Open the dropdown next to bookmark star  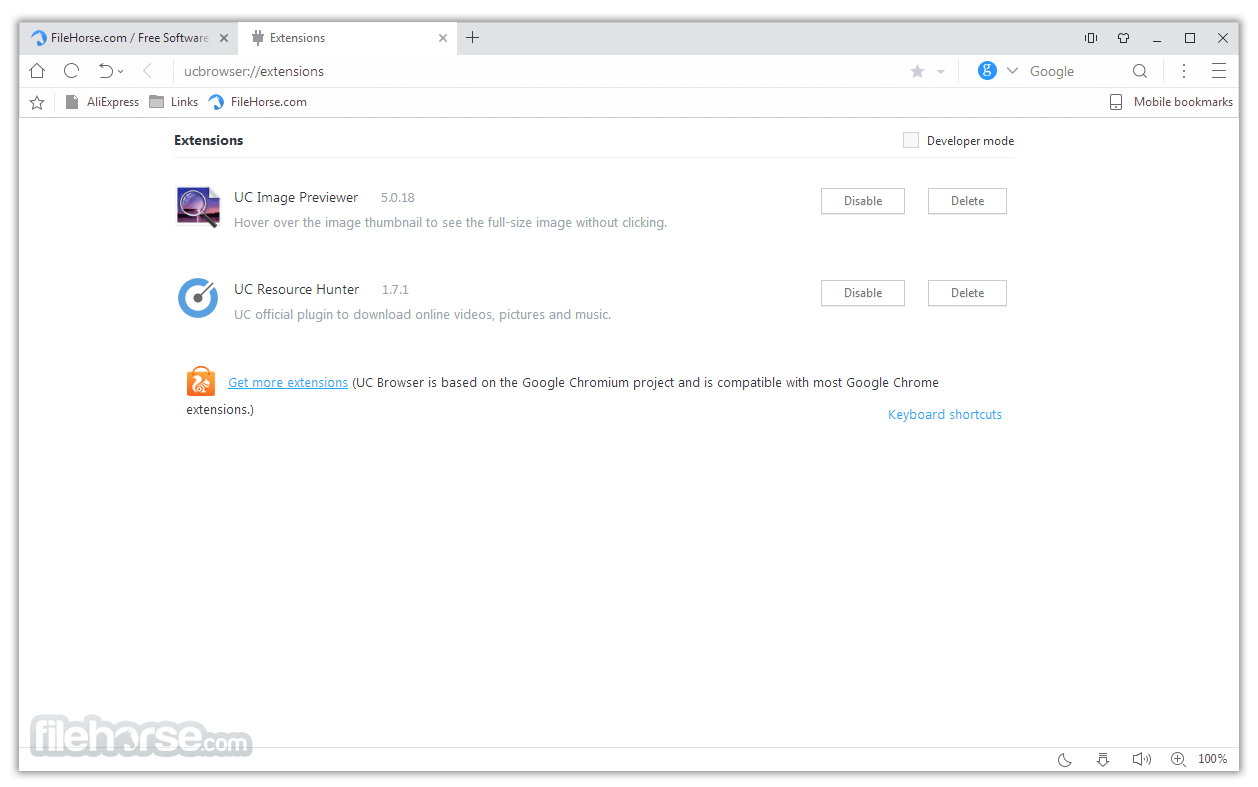pos(940,72)
